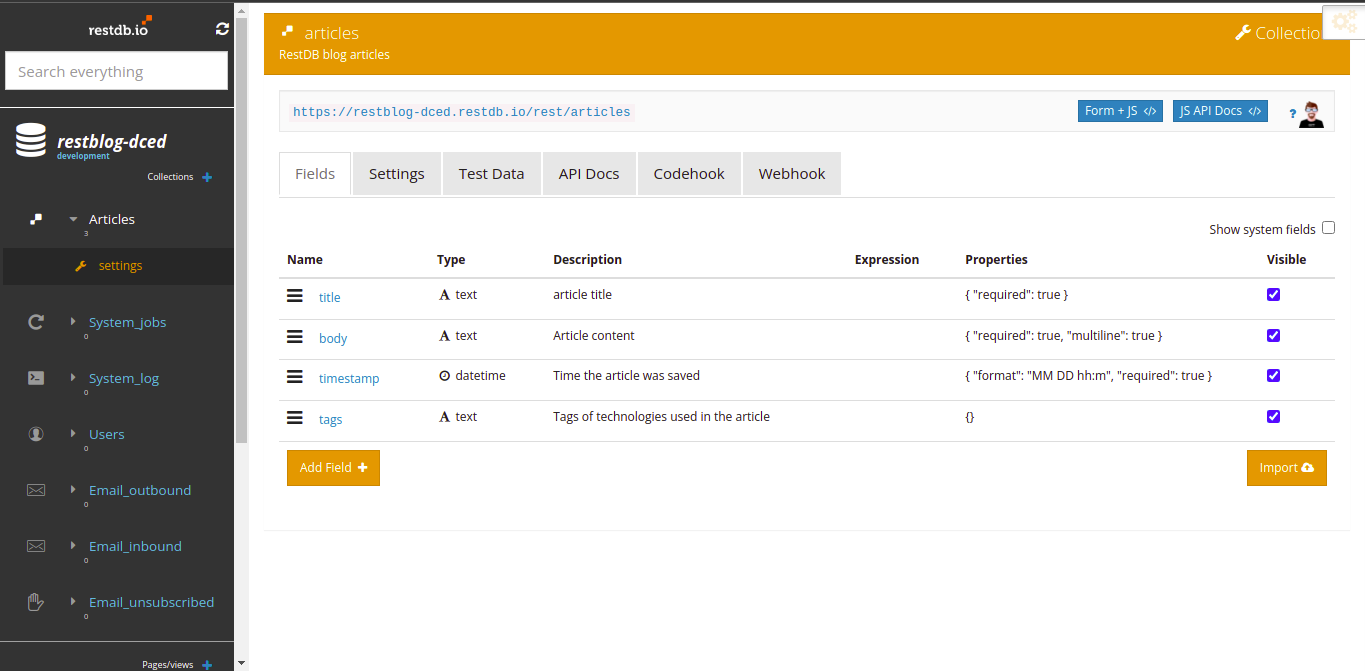The width and height of the screenshot is (1365, 671).
Task: Click the refresh icon beside restdb.io logo
Action: 222,29
